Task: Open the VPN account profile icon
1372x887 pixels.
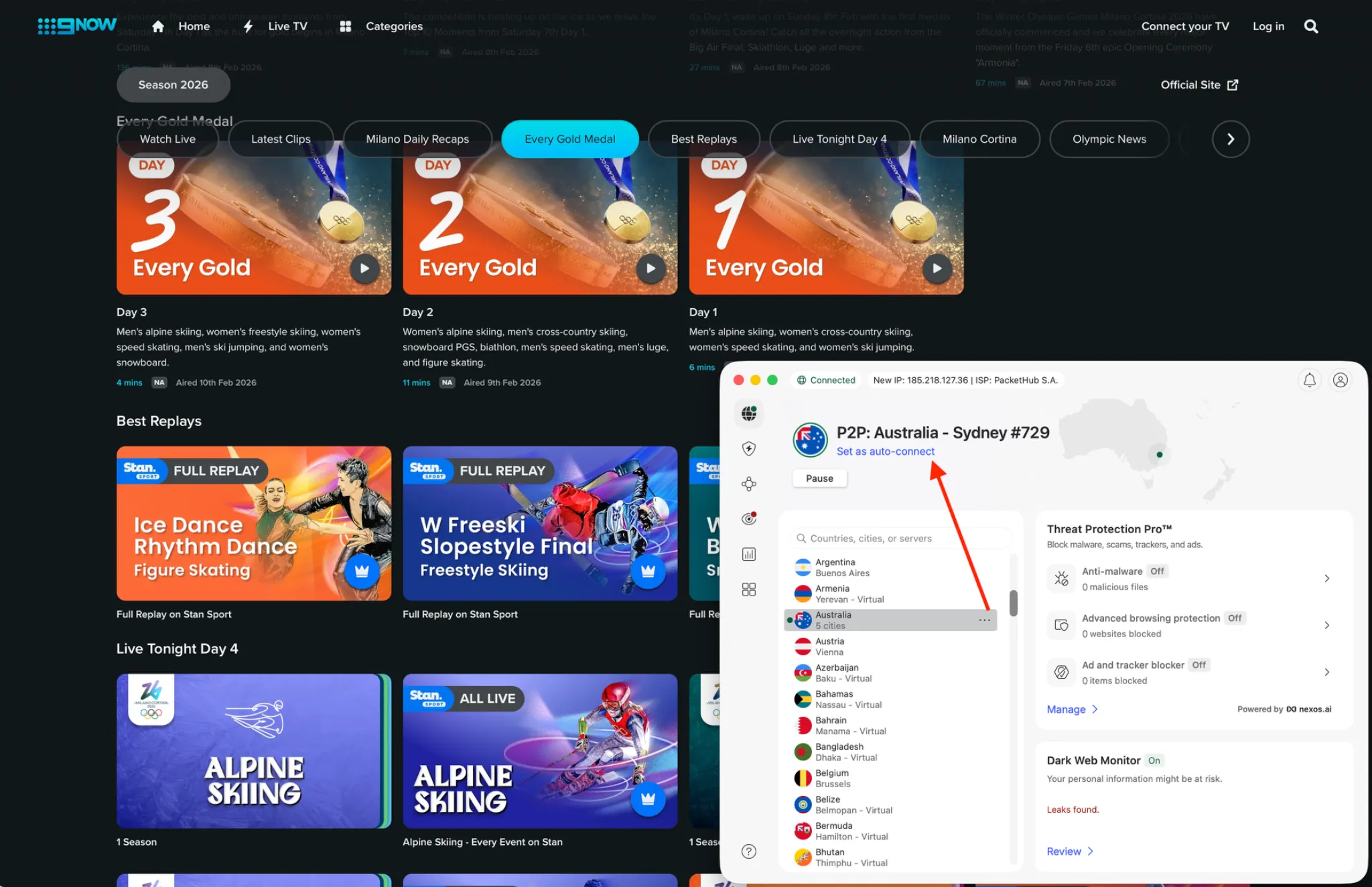Action: (x=1341, y=380)
